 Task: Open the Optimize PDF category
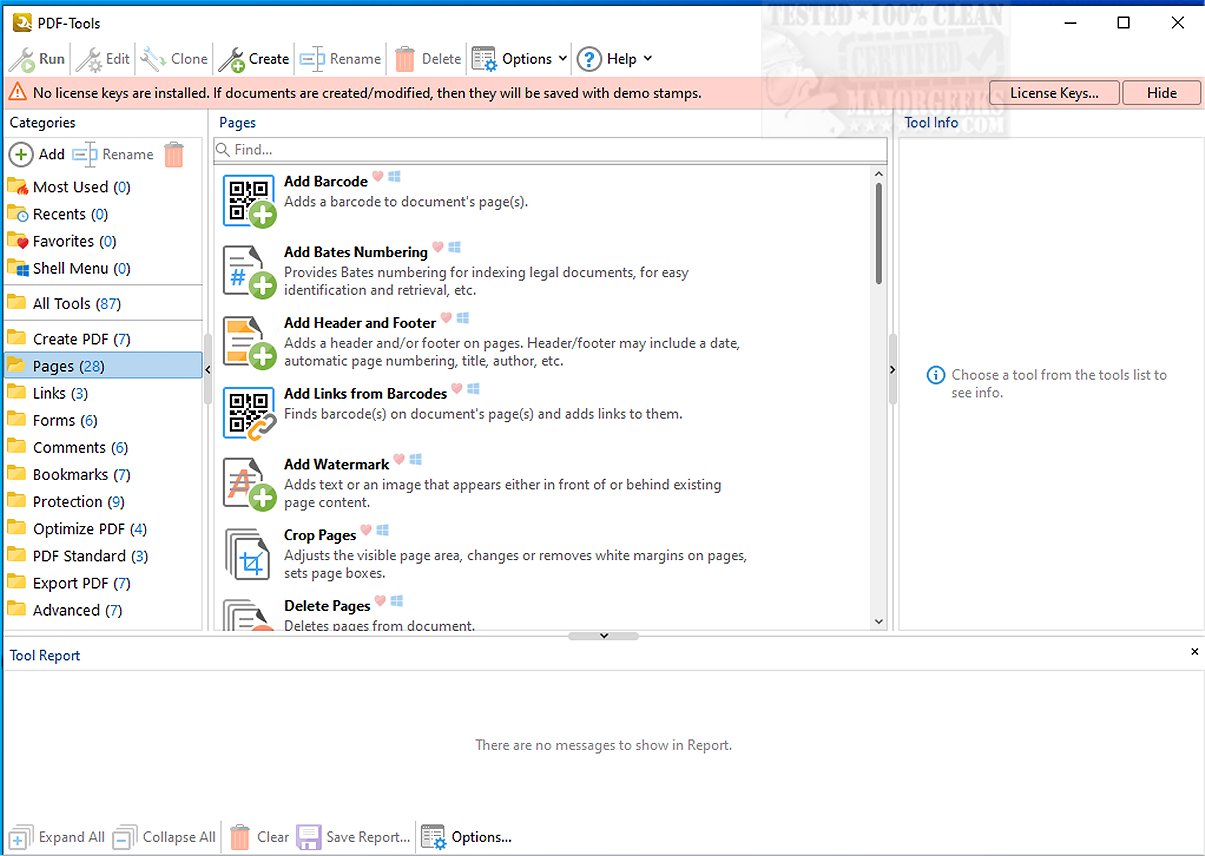click(x=102, y=528)
